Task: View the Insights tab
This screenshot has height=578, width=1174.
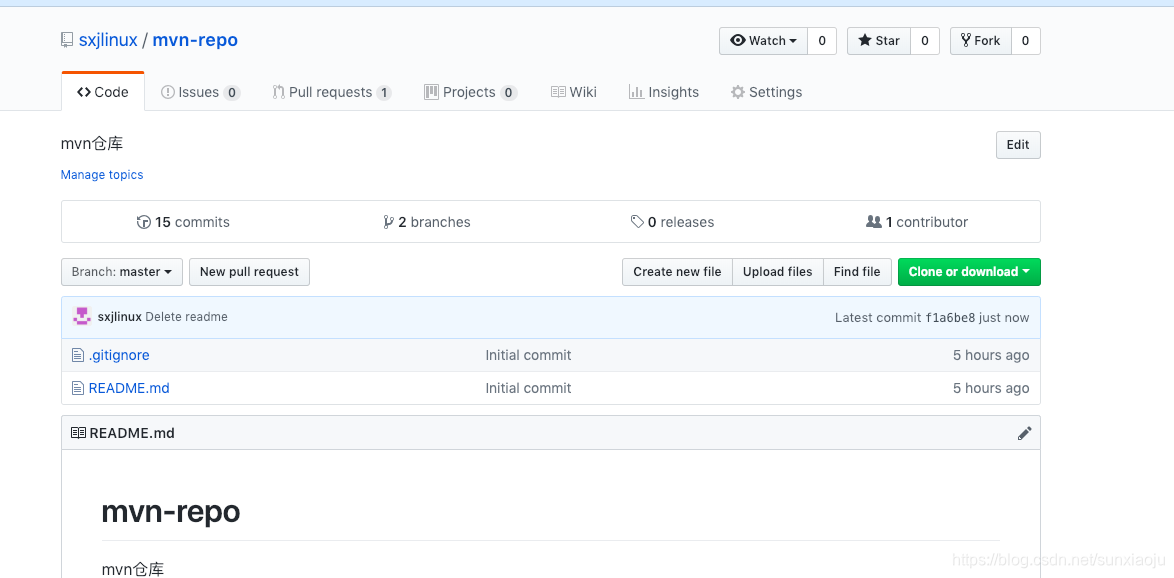Action: coord(664,92)
